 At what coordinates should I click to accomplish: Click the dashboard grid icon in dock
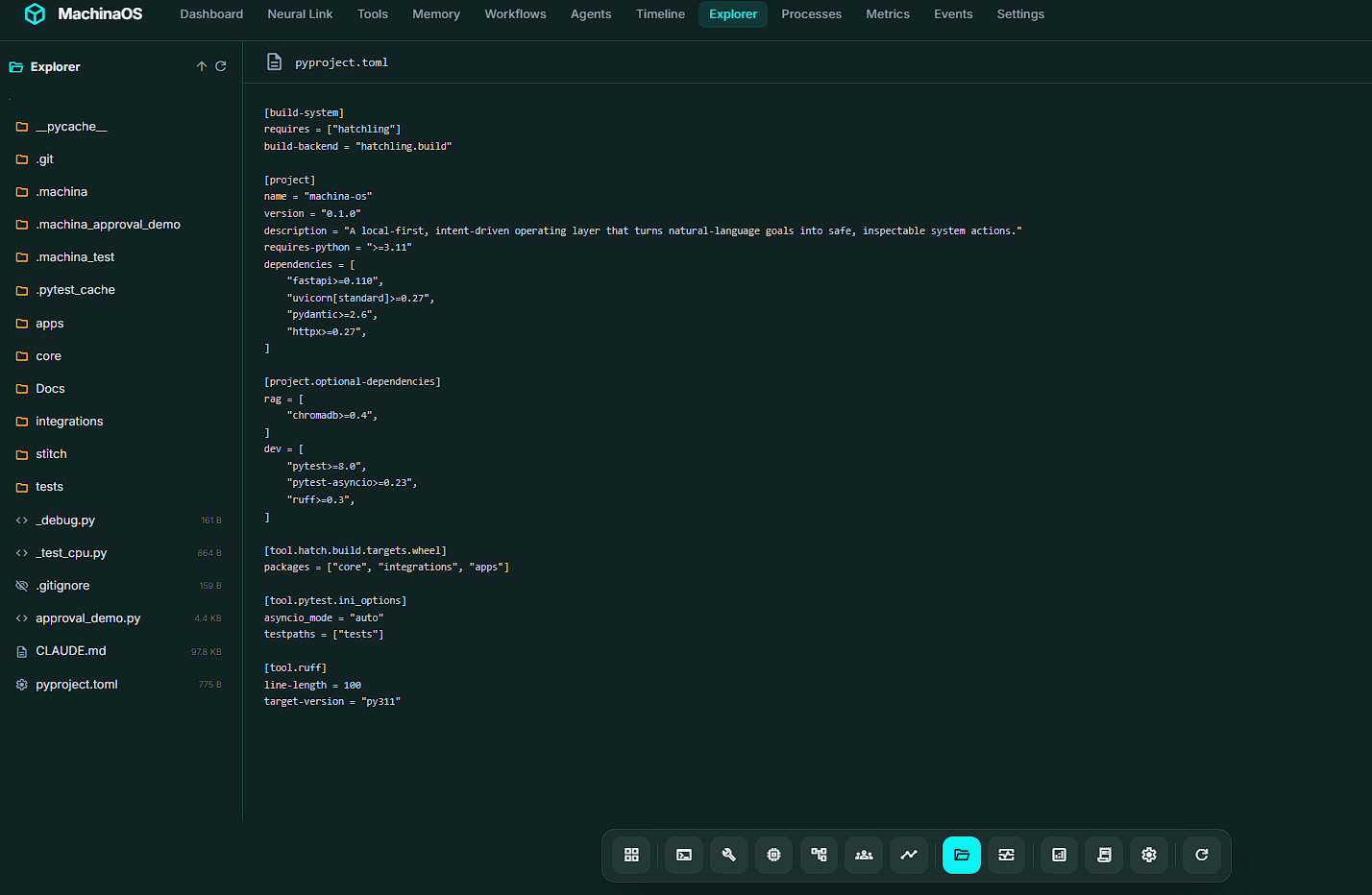pos(631,855)
